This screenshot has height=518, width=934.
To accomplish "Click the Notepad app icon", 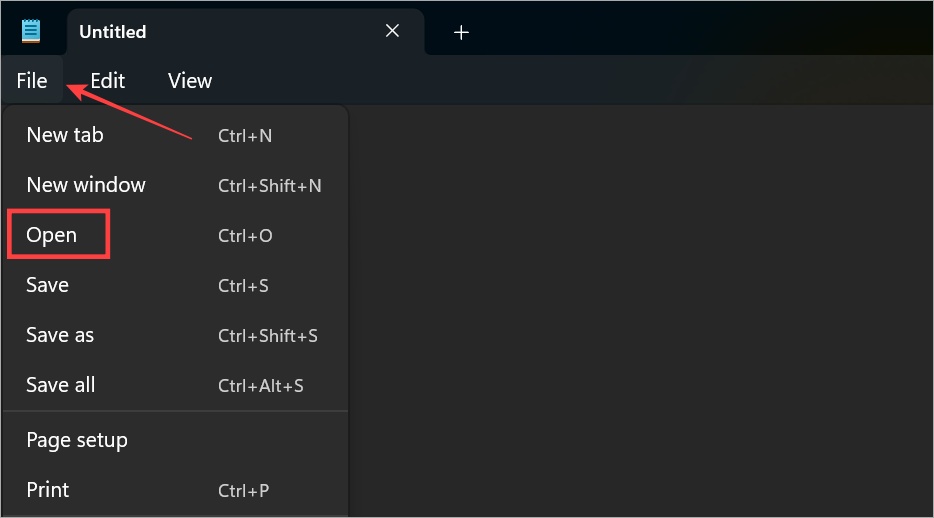I will pos(30,32).
